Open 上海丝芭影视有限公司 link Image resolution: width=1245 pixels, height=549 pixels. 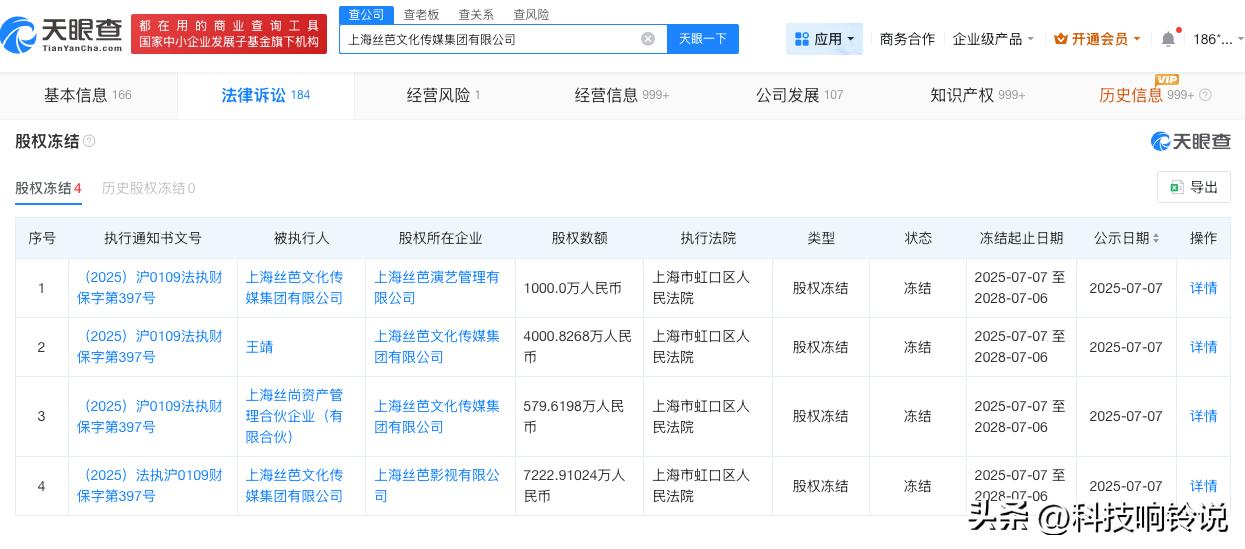coord(437,486)
